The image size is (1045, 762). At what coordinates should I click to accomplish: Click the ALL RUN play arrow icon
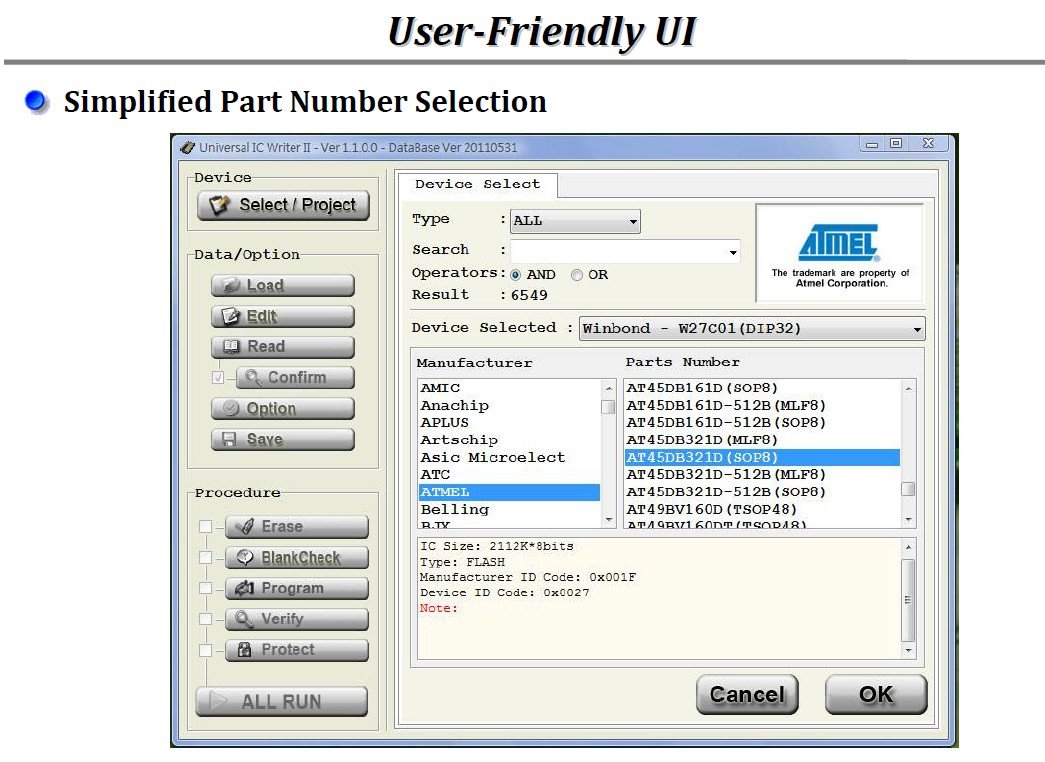[x=219, y=701]
